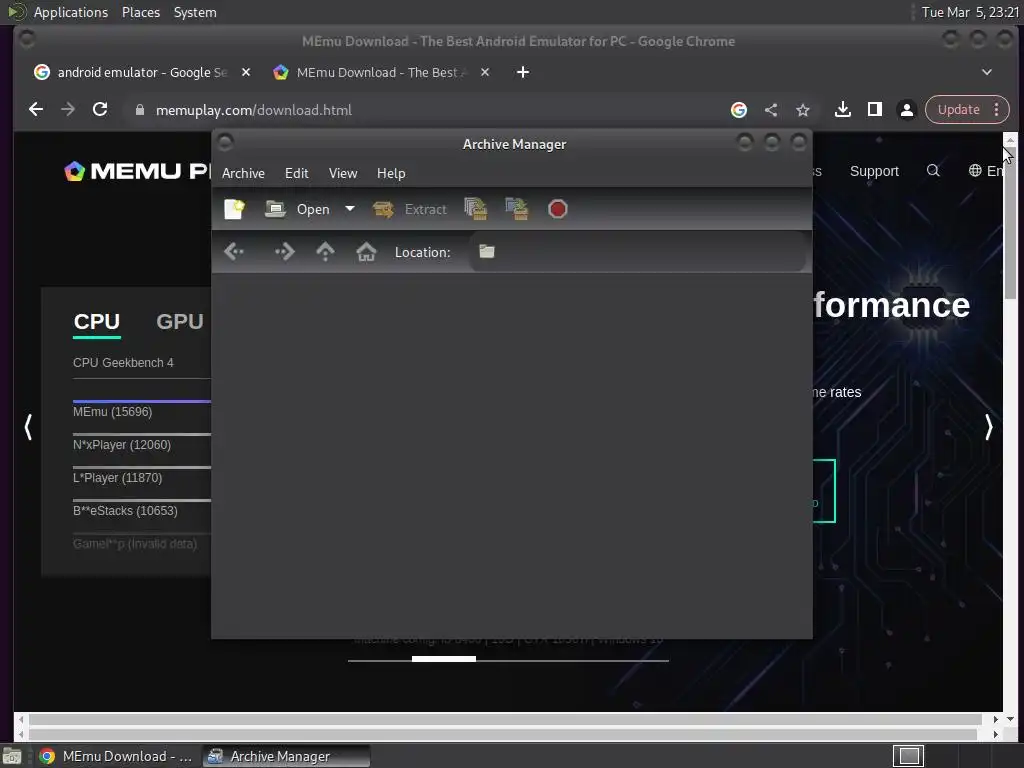The width and height of the screenshot is (1024, 768).
Task: Toggle Chrome side panel icon
Action: [874, 110]
